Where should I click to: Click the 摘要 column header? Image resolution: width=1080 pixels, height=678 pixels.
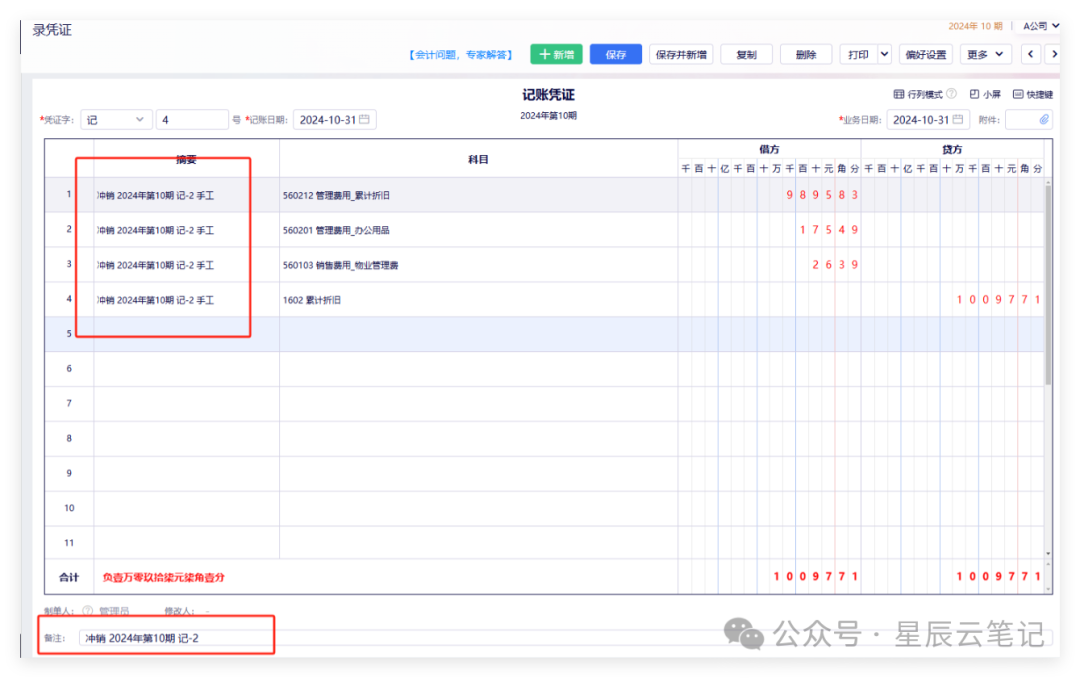186,159
